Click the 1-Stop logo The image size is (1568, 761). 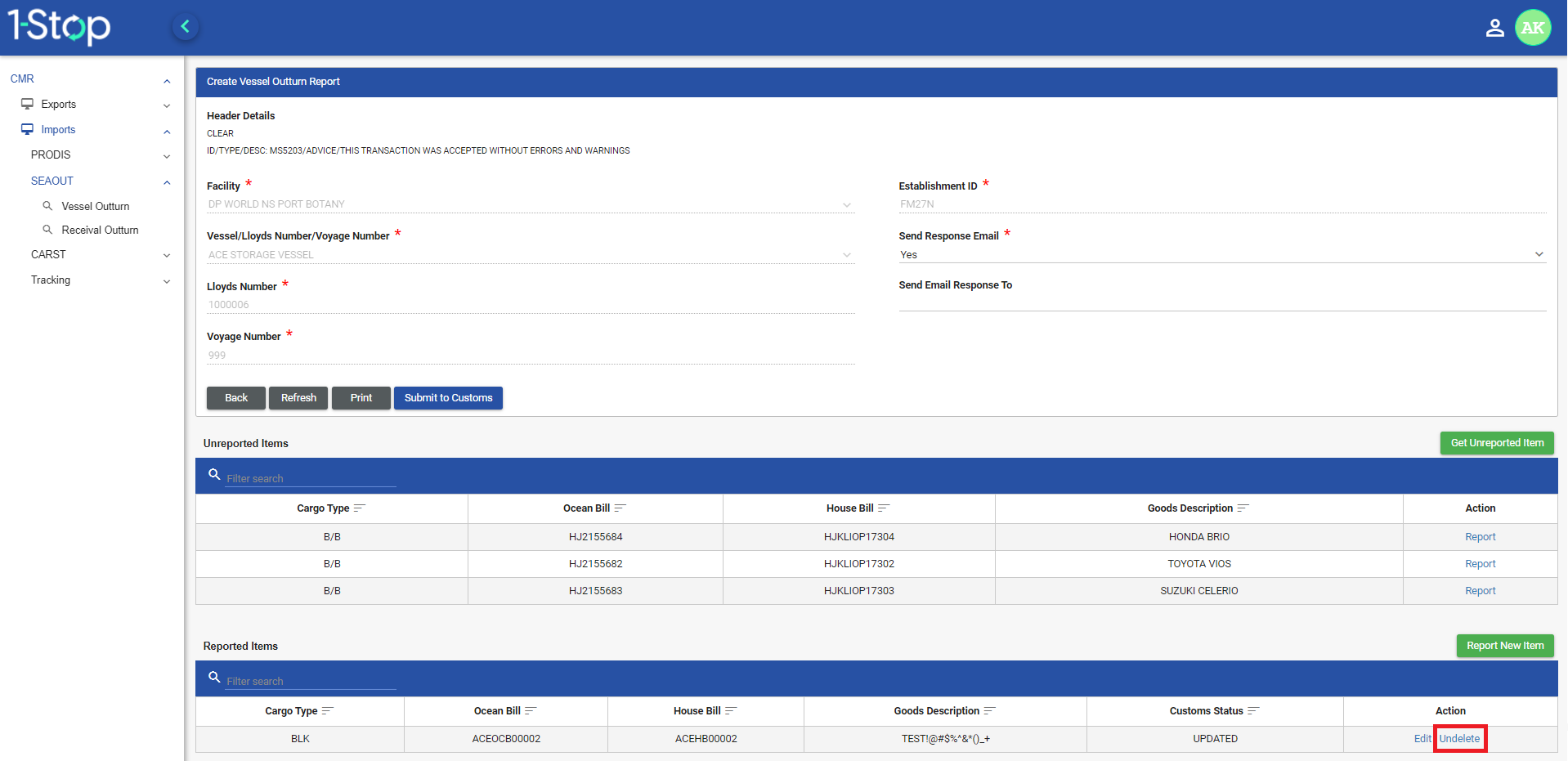[x=59, y=27]
